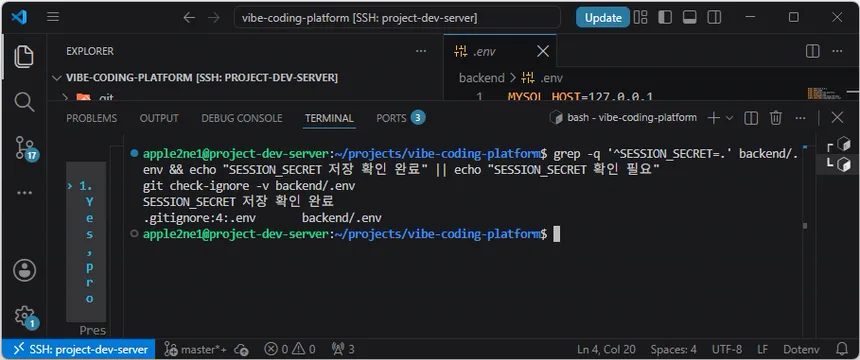Open notifications bell icon
Image resolution: width=860 pixels, height=360 pixels.
point(841,349)
